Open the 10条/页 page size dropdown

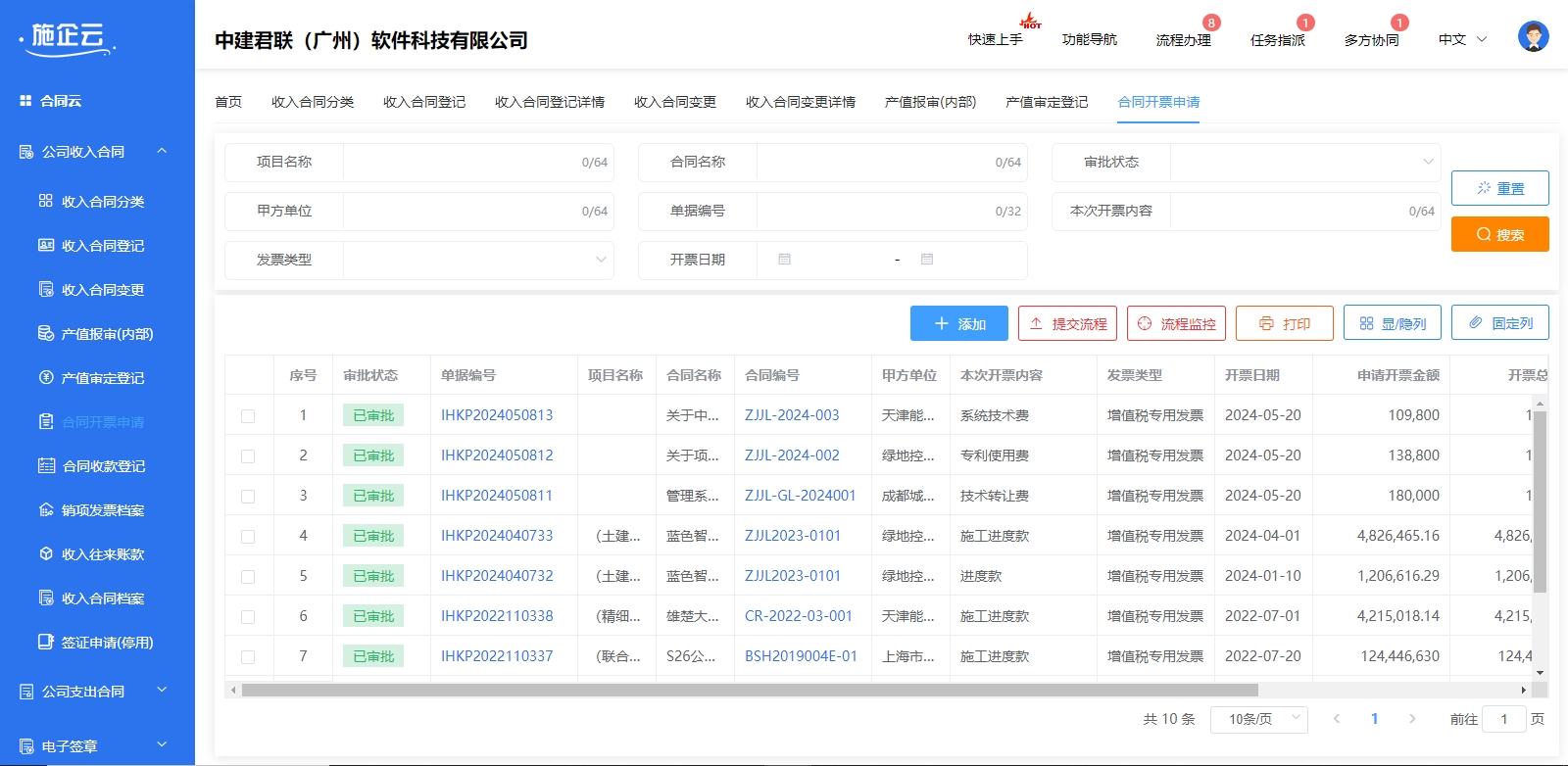pos(1259,719)
